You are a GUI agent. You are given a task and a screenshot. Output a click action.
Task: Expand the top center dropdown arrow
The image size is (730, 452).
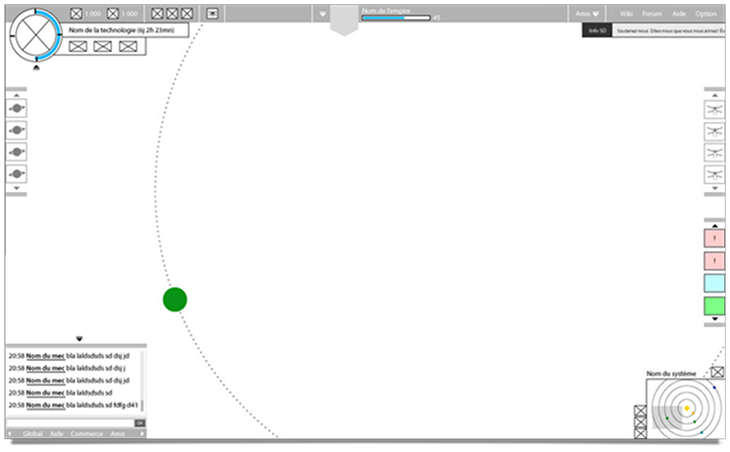pyautogui.click(x=321, y=14)
